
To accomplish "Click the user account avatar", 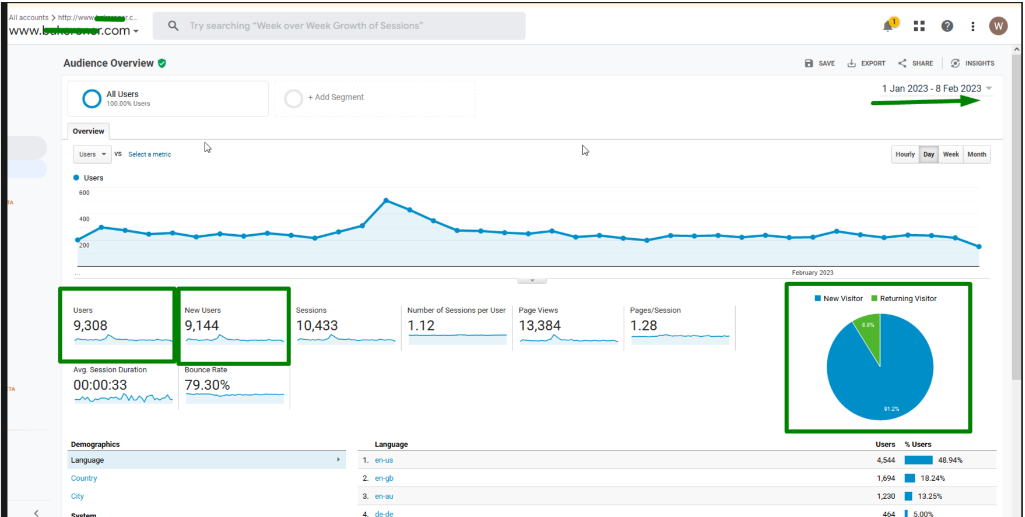I will 998,26.
